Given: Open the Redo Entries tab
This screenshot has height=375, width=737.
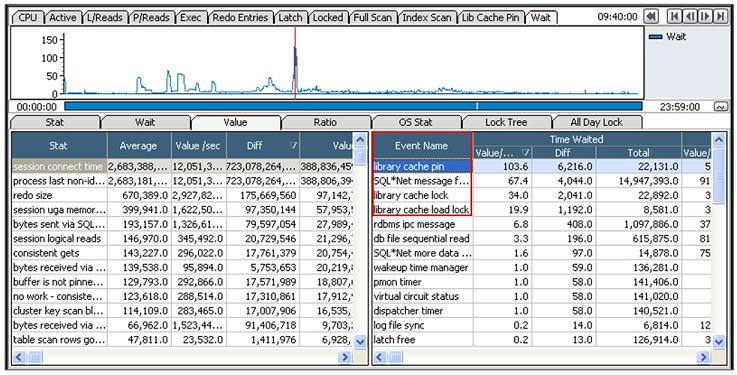Looking at the screenshot, I should coord(240,18).
